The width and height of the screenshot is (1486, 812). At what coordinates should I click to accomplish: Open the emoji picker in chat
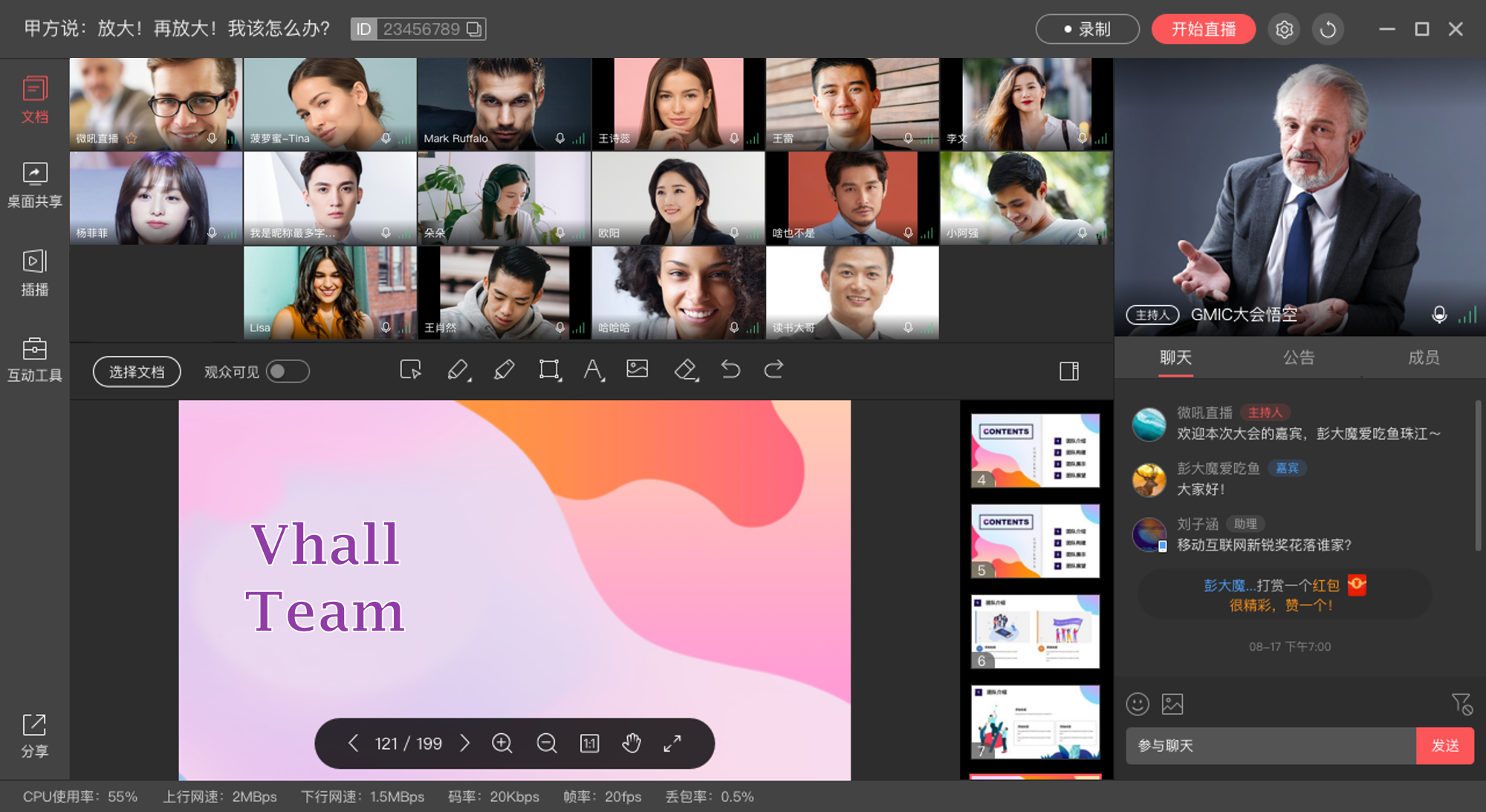pos(1138,704)
